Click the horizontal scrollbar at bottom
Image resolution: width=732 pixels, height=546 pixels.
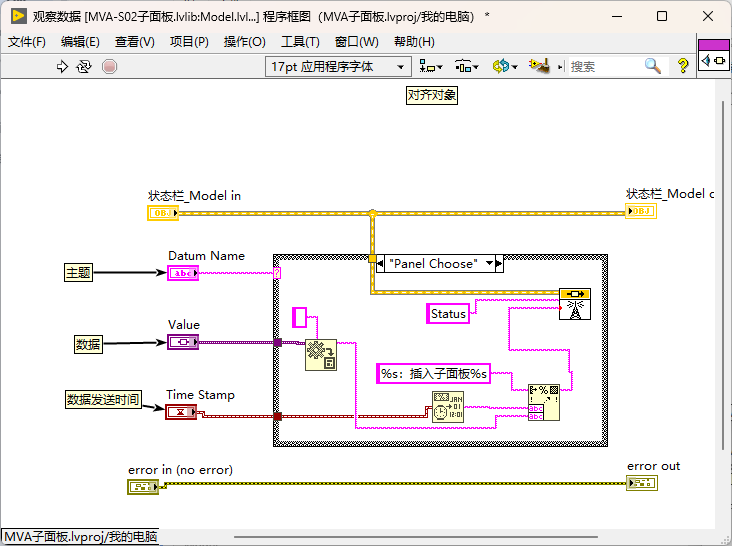415,537
